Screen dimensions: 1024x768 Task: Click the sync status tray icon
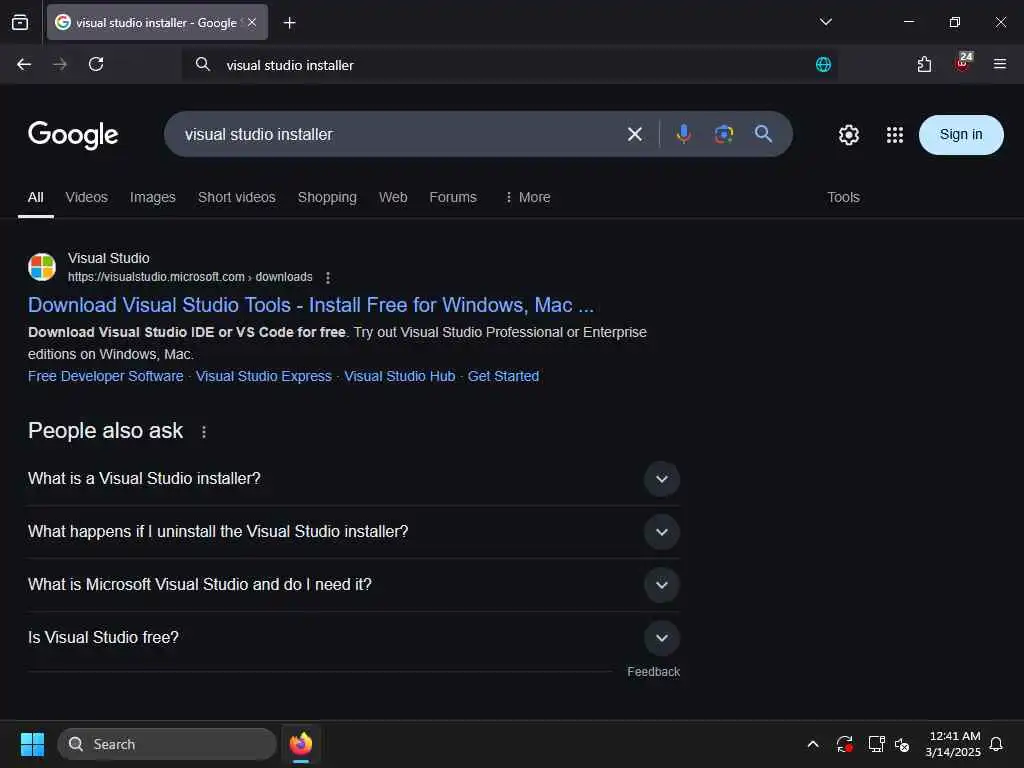click(844, 744)
